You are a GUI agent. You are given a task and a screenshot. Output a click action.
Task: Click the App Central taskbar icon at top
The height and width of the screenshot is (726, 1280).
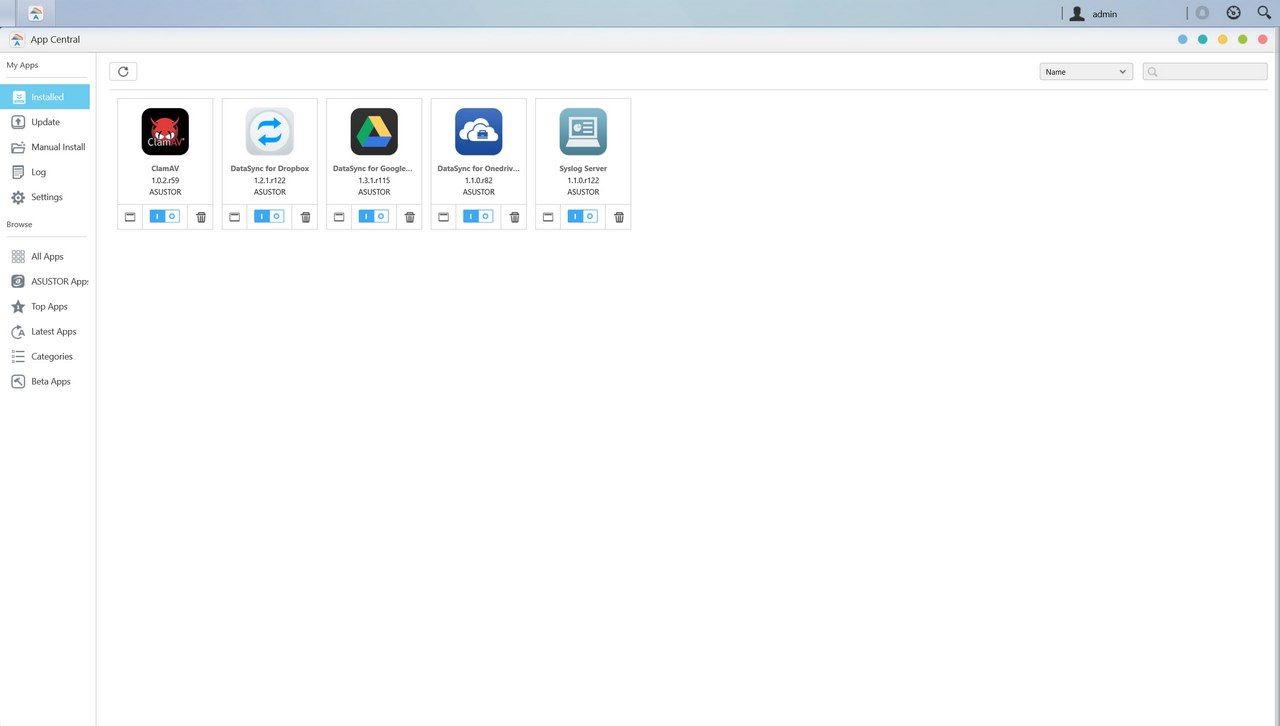[36, 13]
